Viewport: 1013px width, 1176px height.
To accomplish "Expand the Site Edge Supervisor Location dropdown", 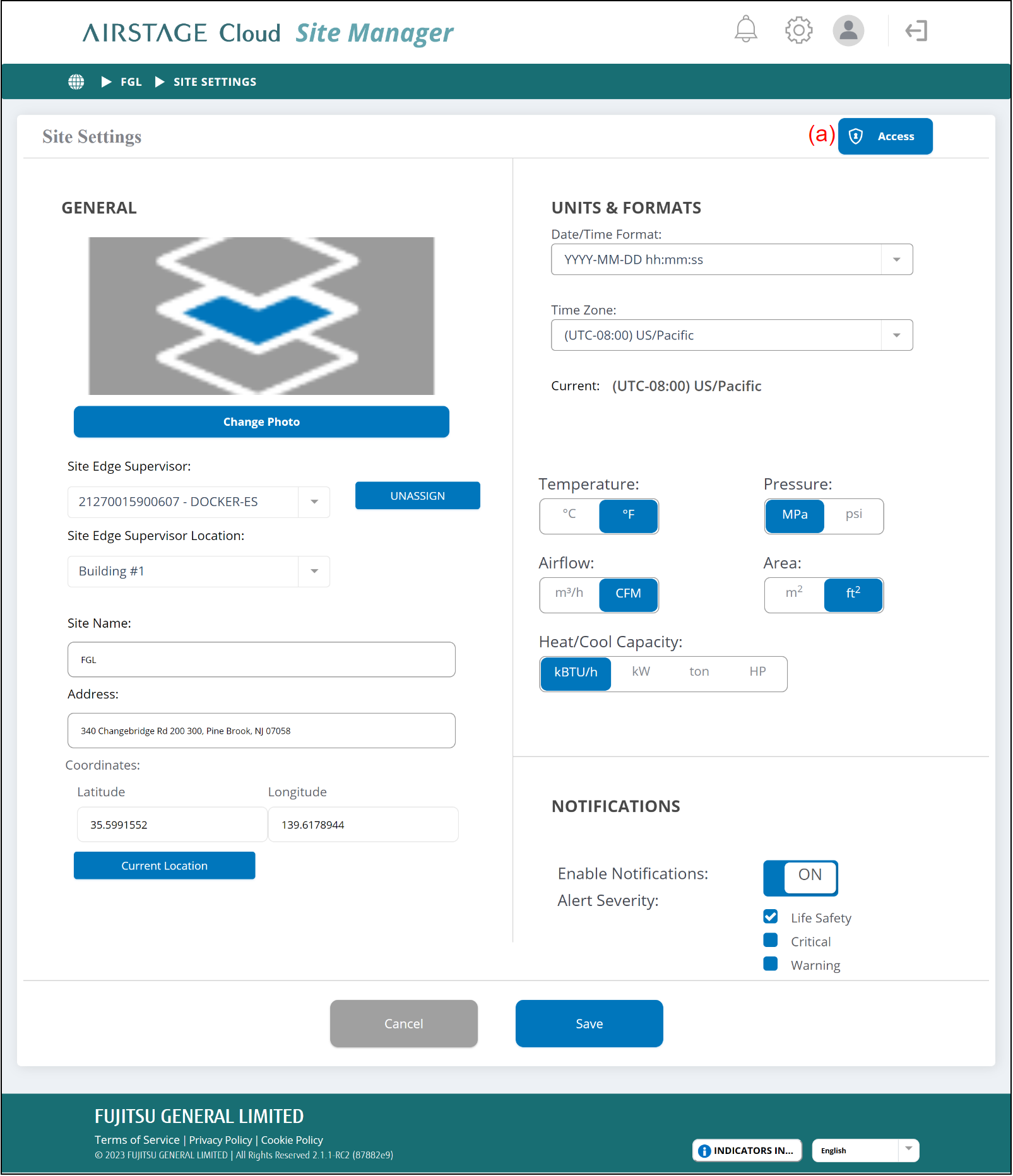I will pyautogui.click(x=314, y=572).
